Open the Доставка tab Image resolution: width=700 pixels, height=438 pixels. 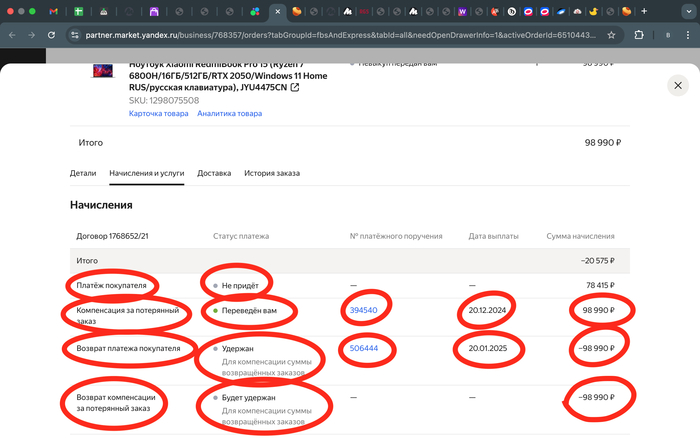pos(214,173)
